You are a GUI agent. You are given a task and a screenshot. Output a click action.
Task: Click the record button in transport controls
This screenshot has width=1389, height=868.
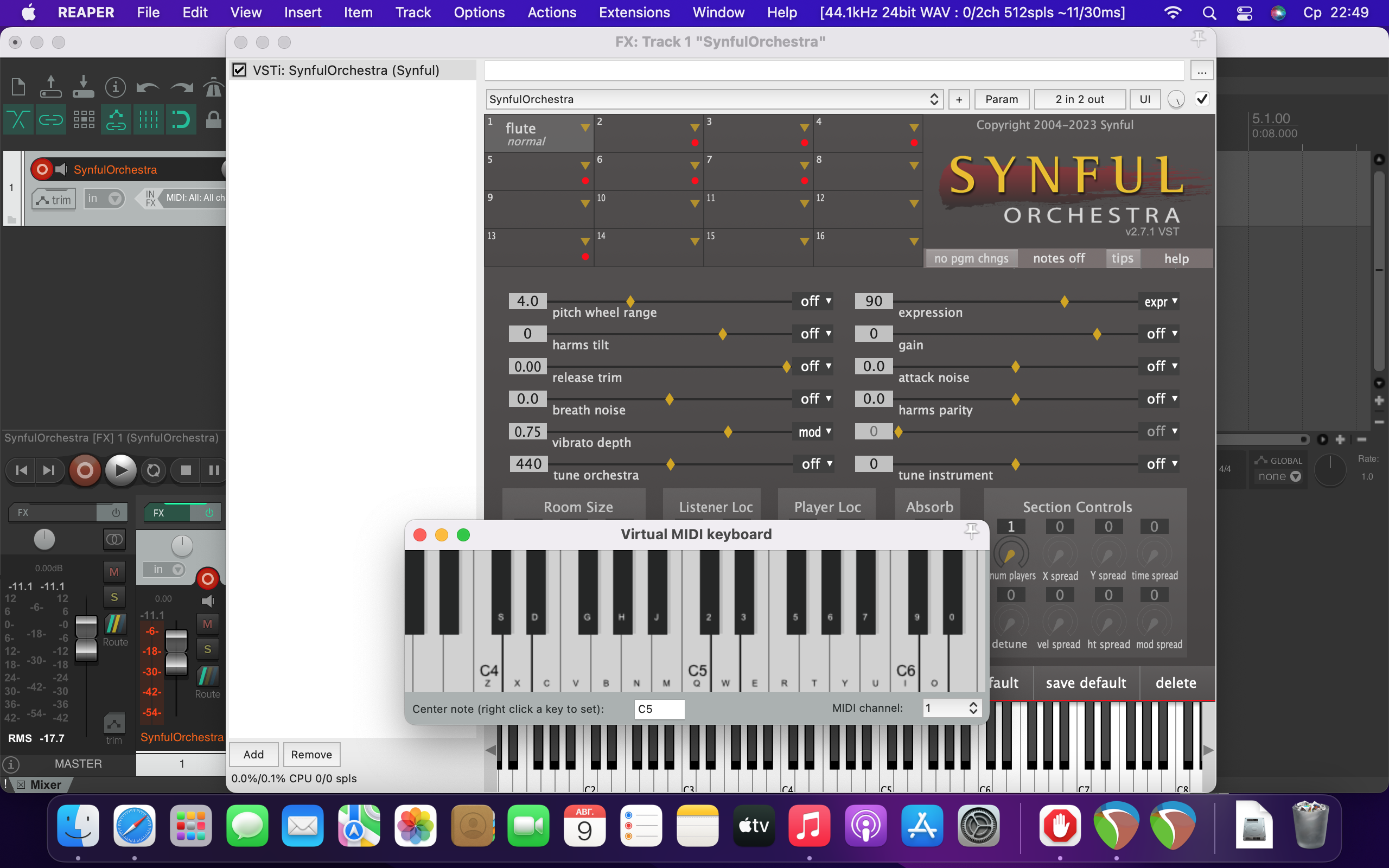pos(84,469)
